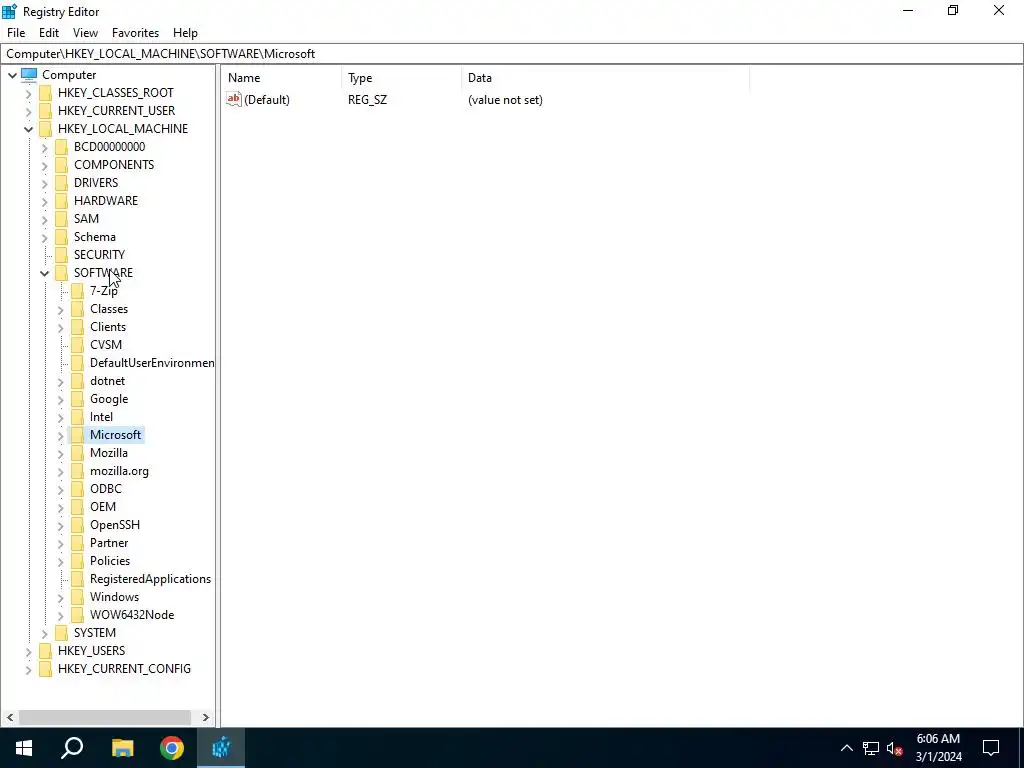Open the Edit menu
The height and width of the screenshot is (768, 1024).
coord(48,33)
